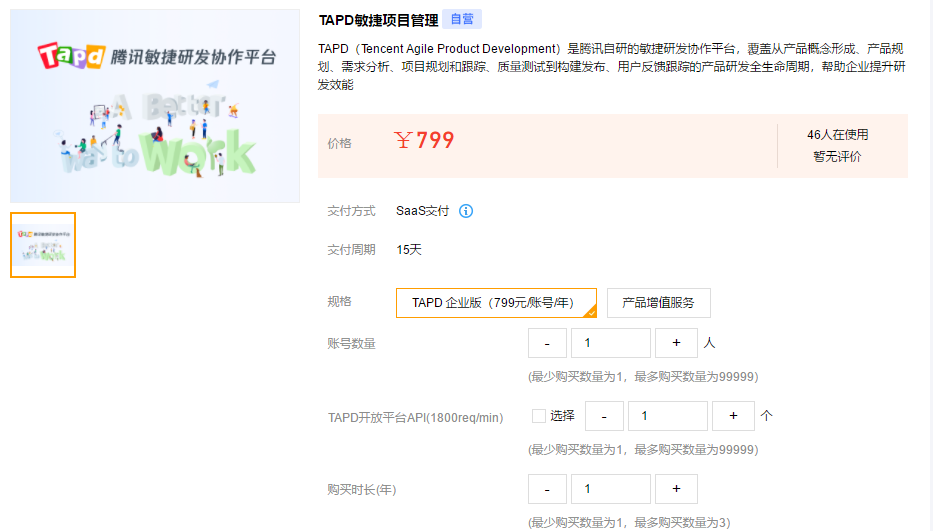The width and height of the screenshot is (933, 531).
Task: Open the large TAPD product banner image
Action: [x=155, y=106]
